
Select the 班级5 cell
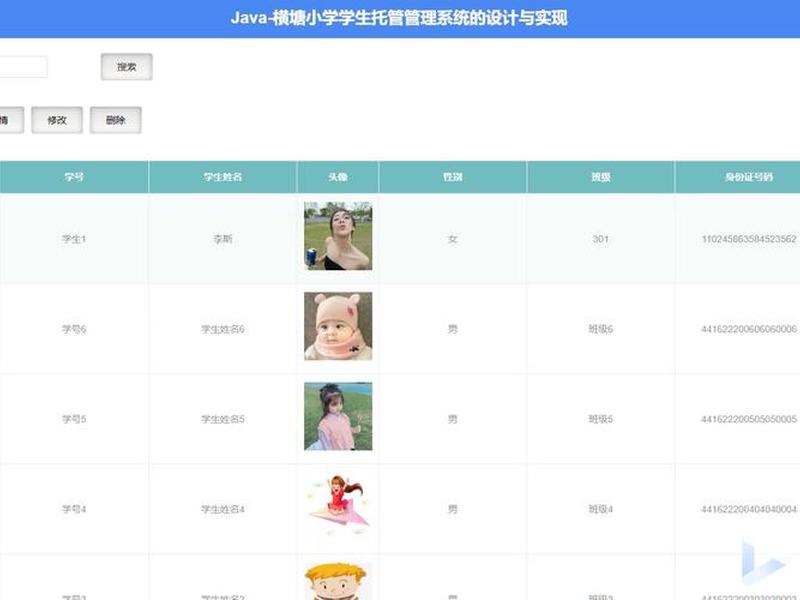[x=601, y=419]
